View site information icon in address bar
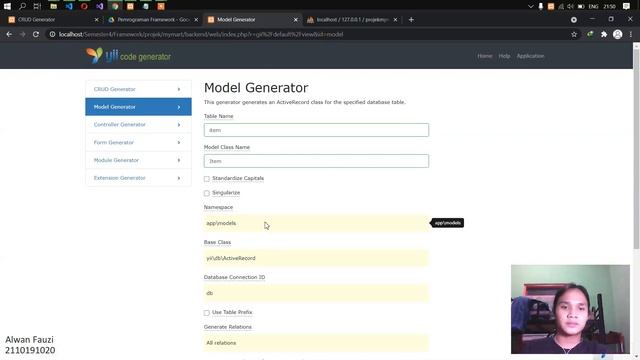640x360 pixels. 52,34
